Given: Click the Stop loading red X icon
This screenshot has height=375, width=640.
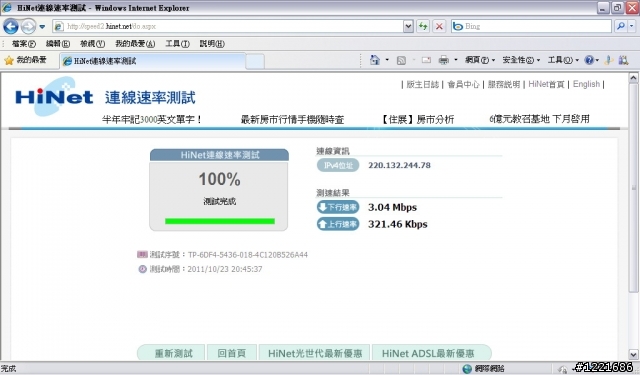Looking at the screenshot, I should tap(439, 27).
